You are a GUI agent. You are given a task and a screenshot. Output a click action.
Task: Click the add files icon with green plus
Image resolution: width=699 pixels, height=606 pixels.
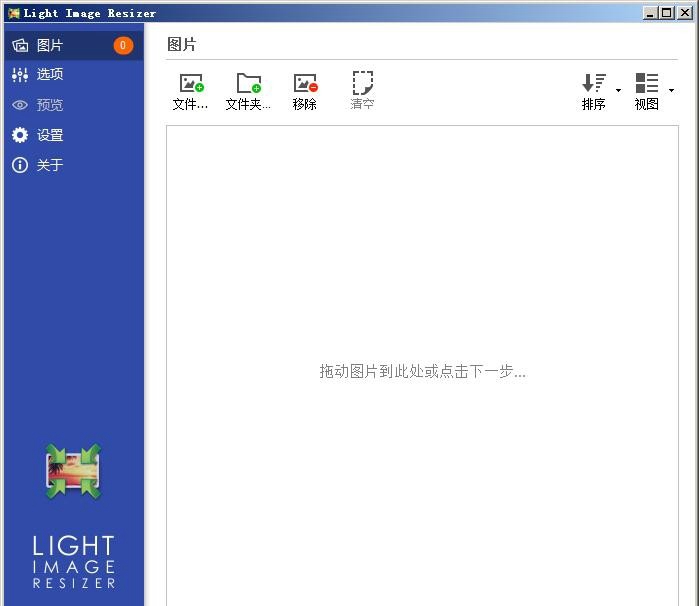tap(192, 83)
